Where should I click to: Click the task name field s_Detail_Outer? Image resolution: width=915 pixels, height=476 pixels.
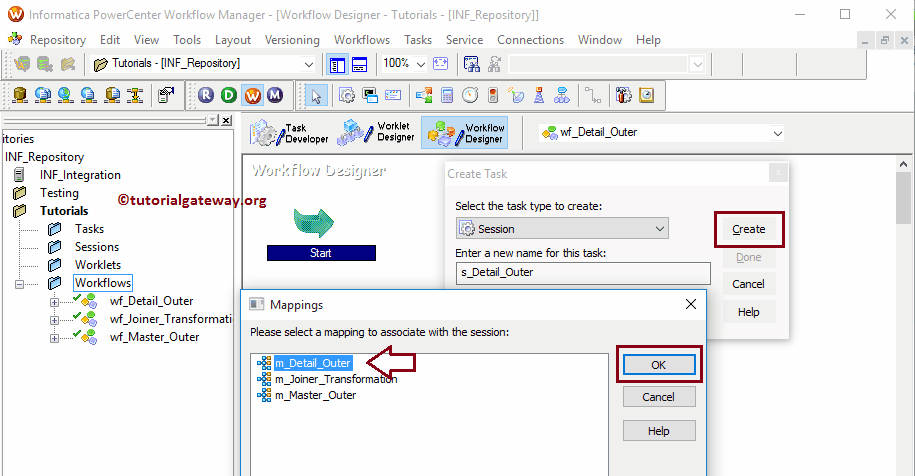tap(583, 272)
